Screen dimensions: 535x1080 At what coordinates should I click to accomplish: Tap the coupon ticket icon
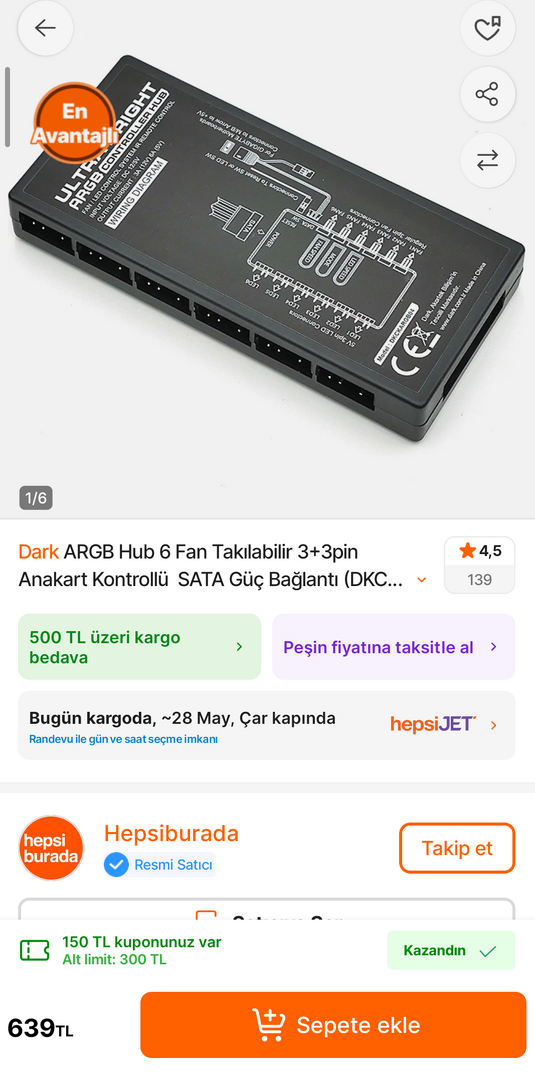pyautogui.click(x=34, y=951)
